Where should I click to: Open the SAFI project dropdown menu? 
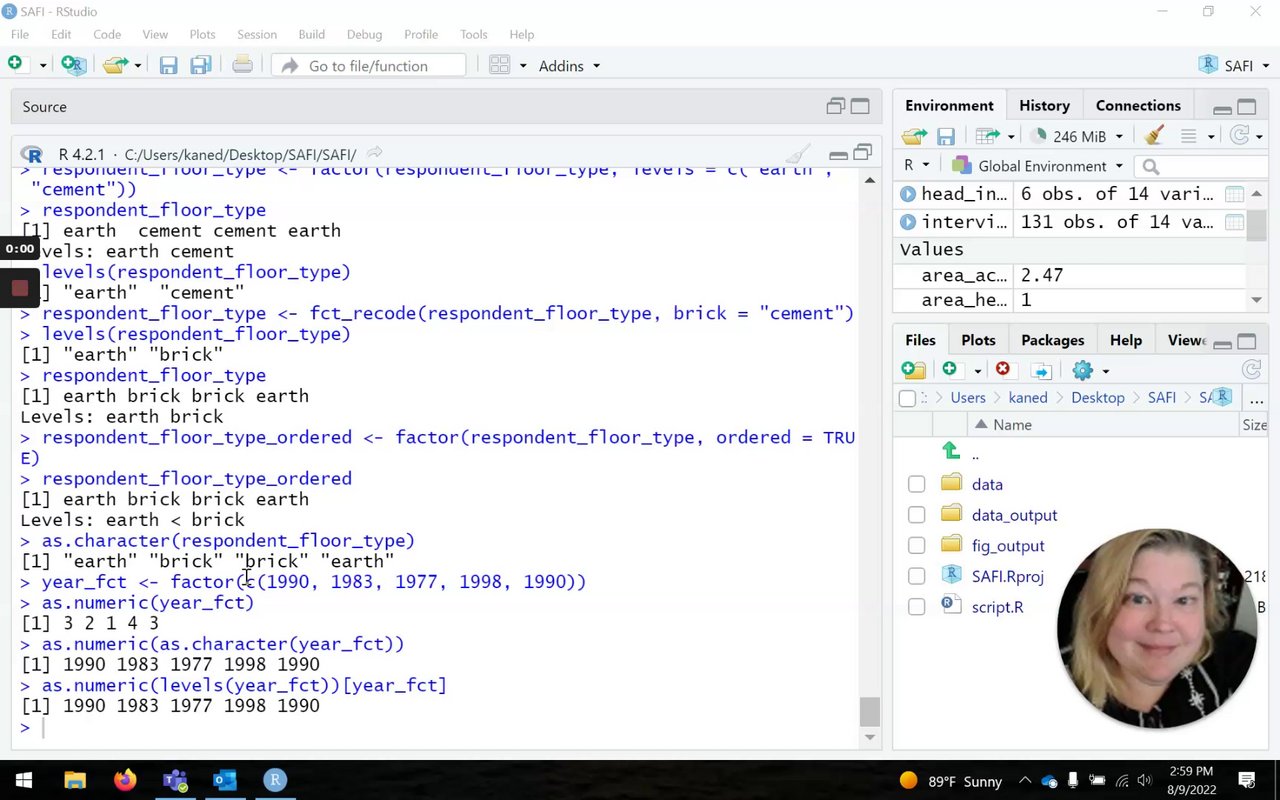(1238, 66)
